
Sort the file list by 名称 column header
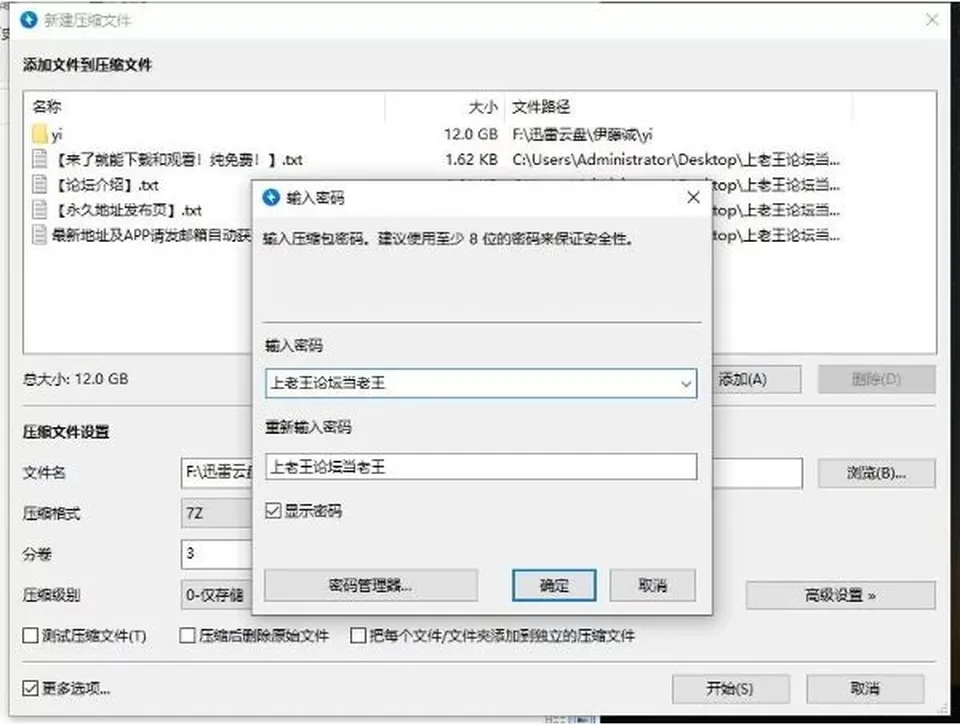tap(47, 107)
